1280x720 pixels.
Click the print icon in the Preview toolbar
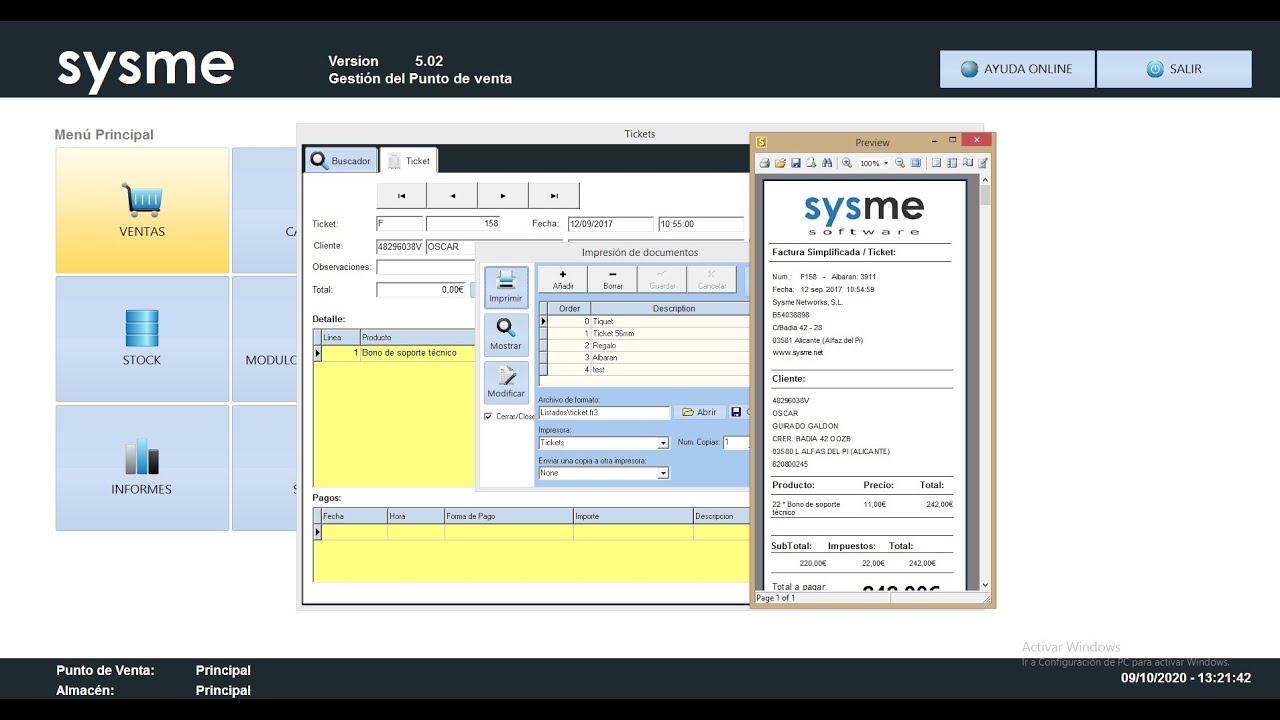click(765, 163)
